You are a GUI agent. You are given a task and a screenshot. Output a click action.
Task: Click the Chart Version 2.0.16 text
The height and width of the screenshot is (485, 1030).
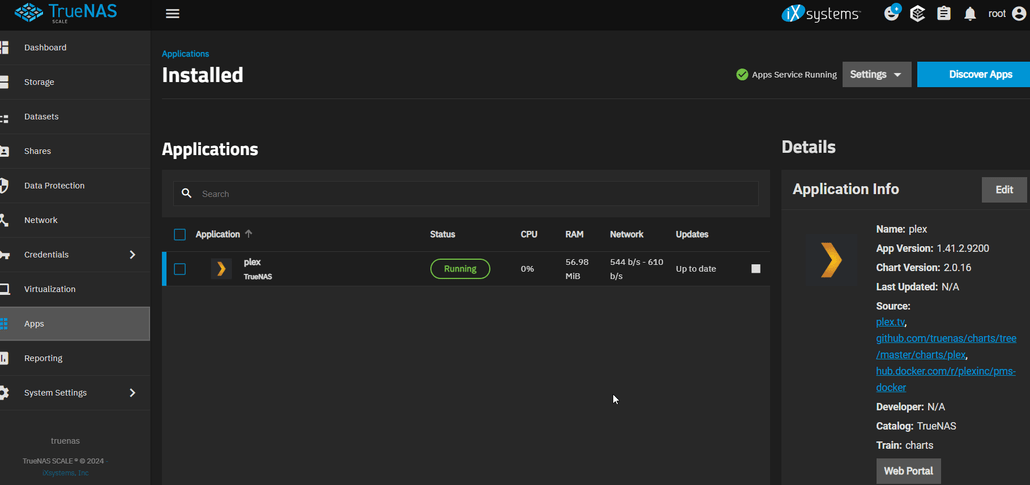pos(922,267)
